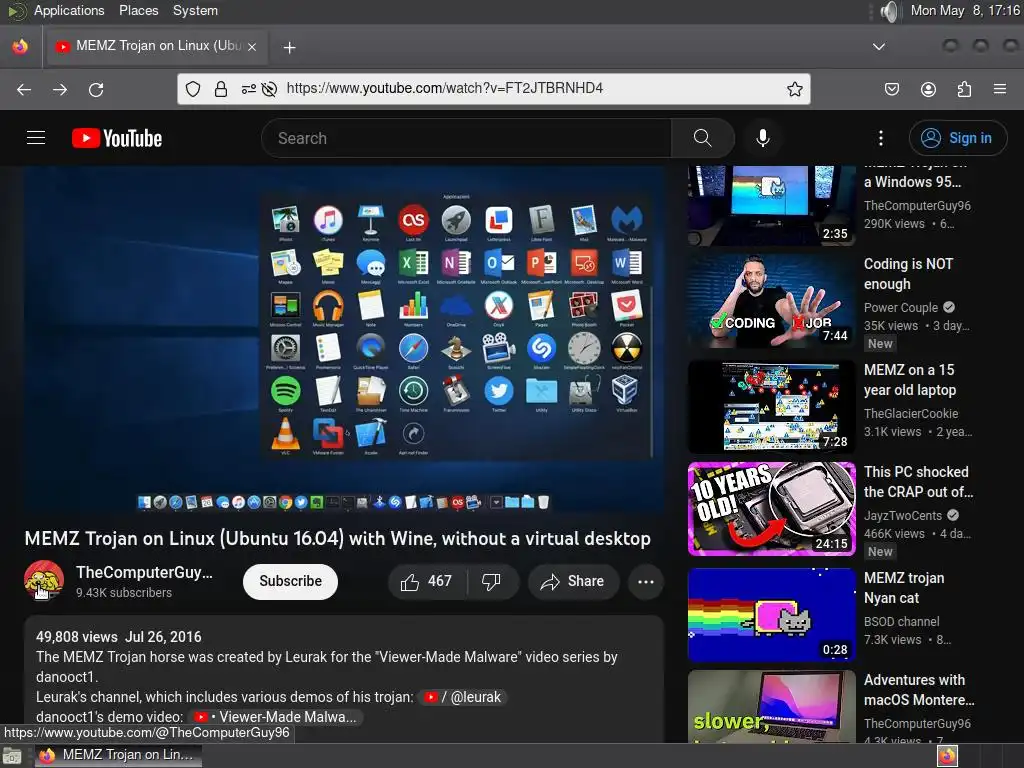Open the clock showing Mon May 8
Viewport: 1024px width, 768px height.
pyautogui.click(x=965, y=10)
